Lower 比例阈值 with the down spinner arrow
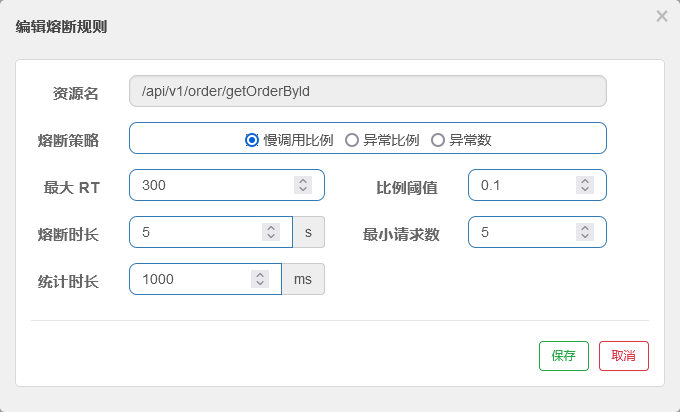 (585, 189)
